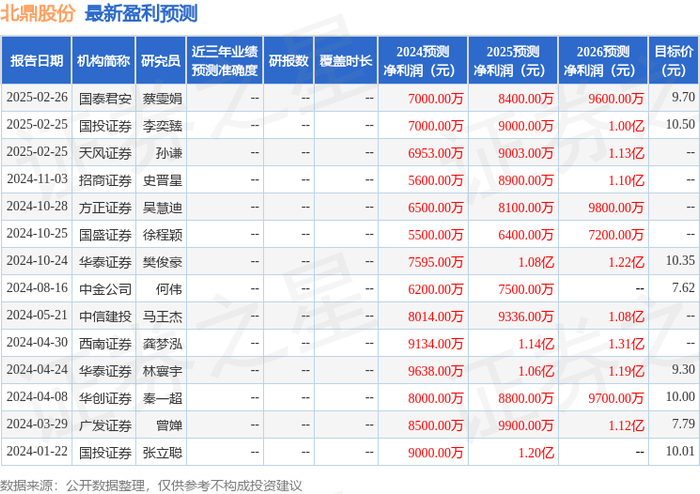Viewport: 700px width, 494px height.
Task: Click the 目标价 column header
Action: coord(674,61)
